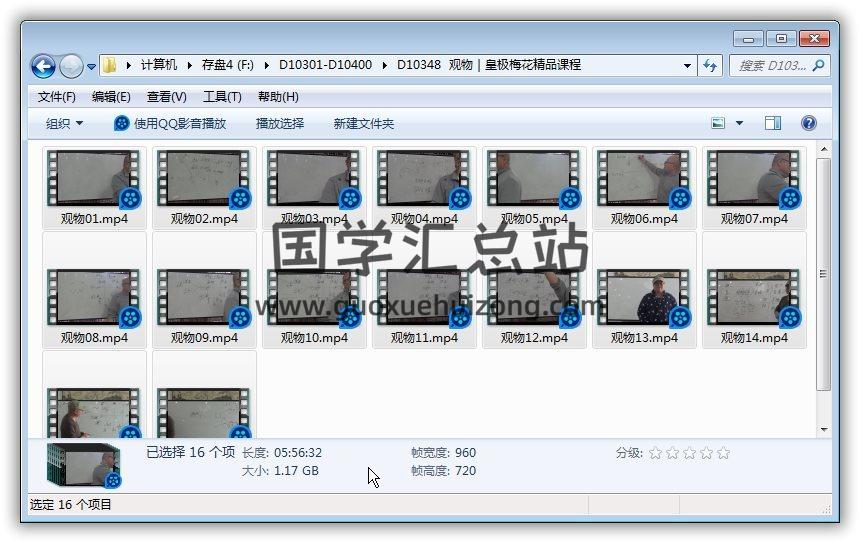Select 观物06.mp4 video file
Image resolution: width=860 pixels, height=543 pixels.
click(x=644, y=188)
